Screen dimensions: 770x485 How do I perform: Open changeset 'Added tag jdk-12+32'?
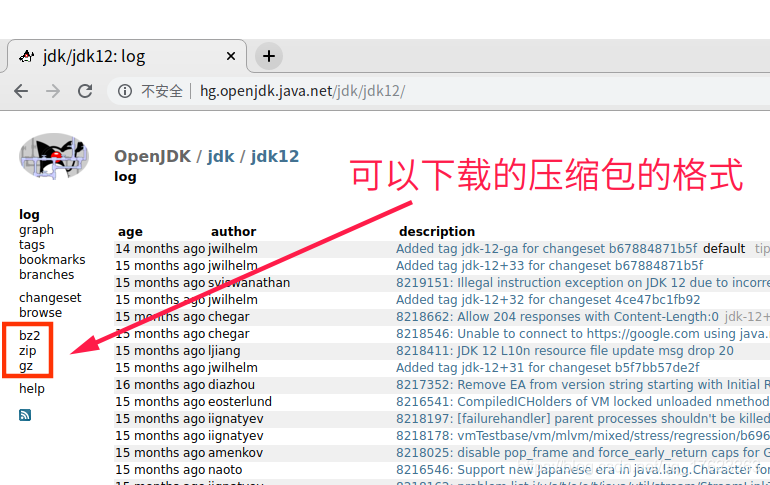548,299
